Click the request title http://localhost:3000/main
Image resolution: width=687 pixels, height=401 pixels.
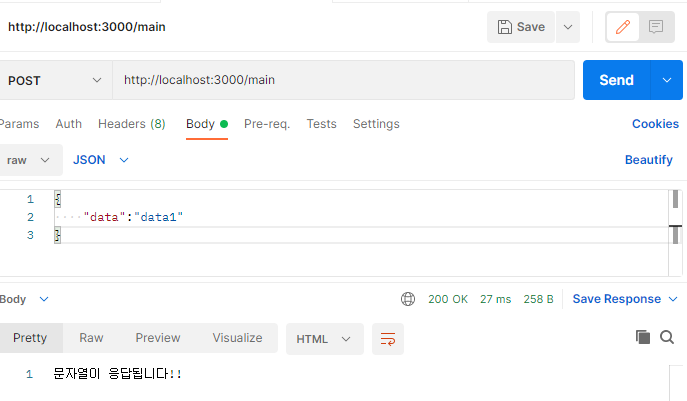pos(87,27)
